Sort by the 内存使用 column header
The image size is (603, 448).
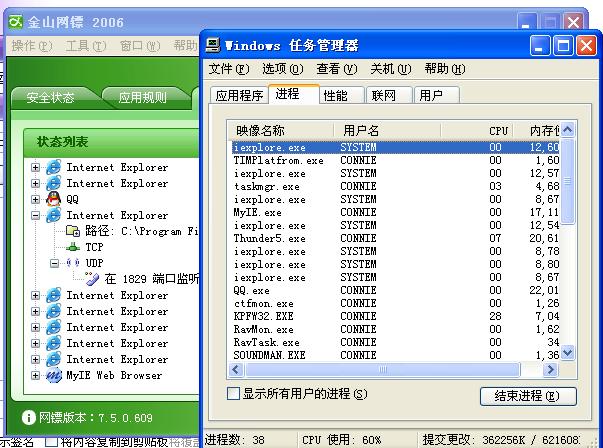537,131
